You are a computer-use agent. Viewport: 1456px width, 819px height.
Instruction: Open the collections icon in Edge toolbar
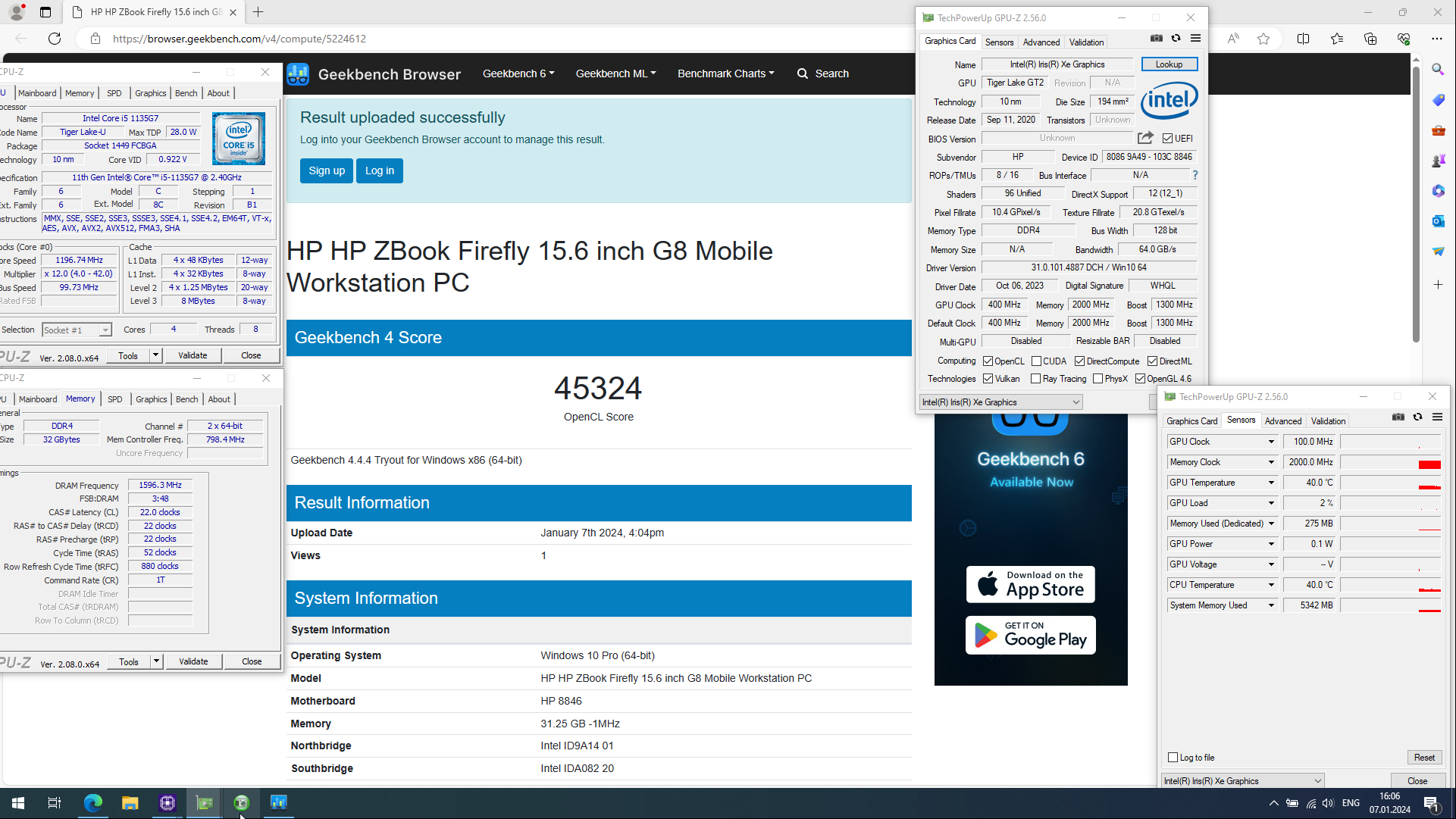pos(1370,39)
